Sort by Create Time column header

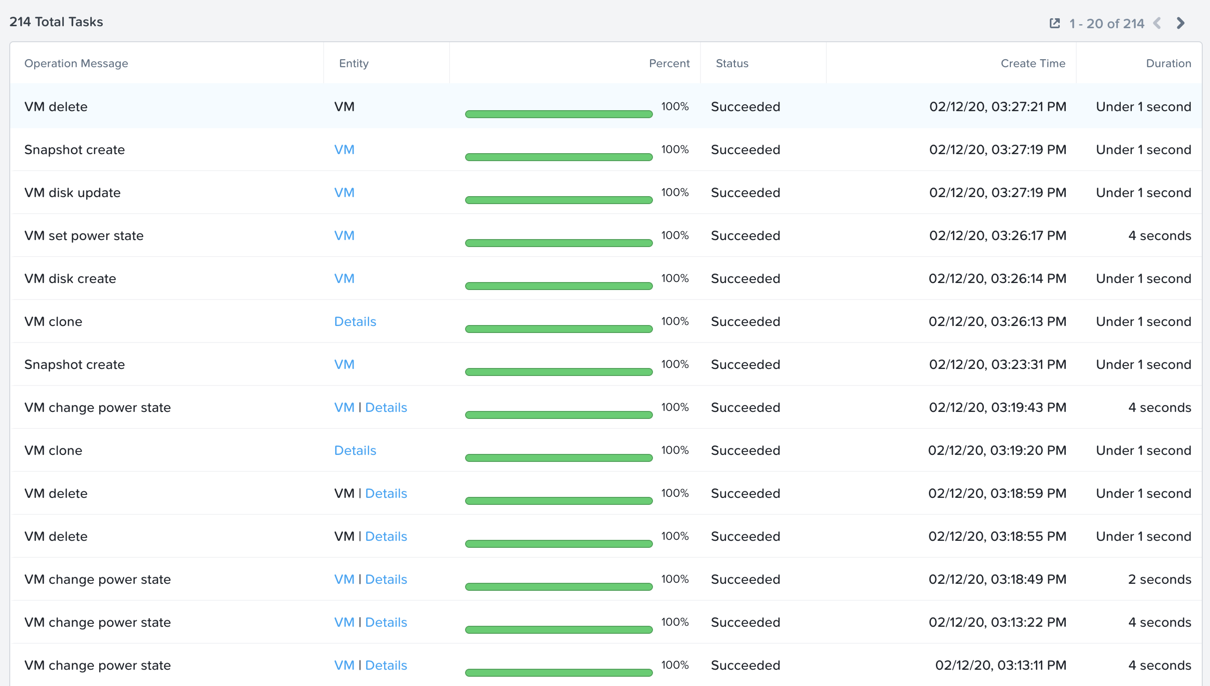coord(1033,63)
